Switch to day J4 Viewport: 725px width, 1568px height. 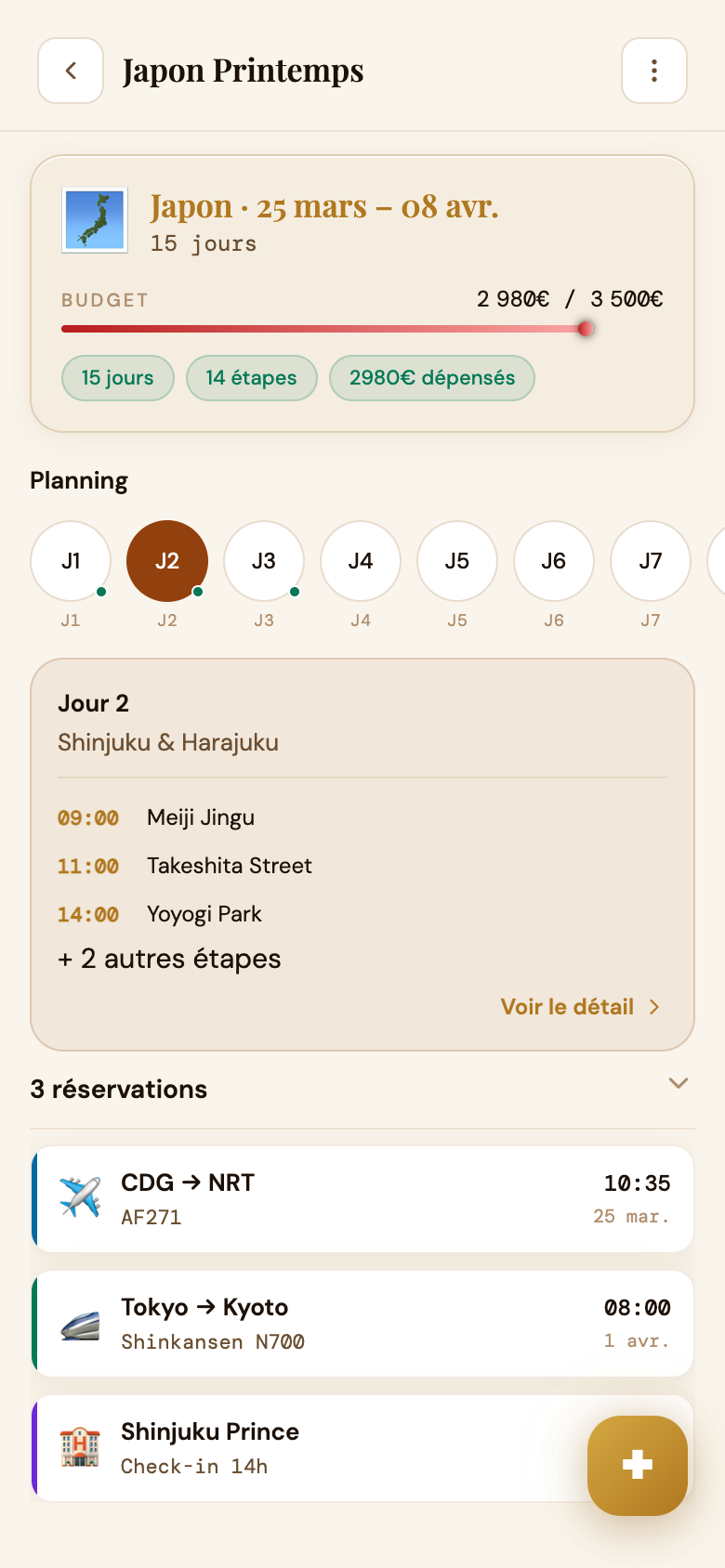(361, 561)
